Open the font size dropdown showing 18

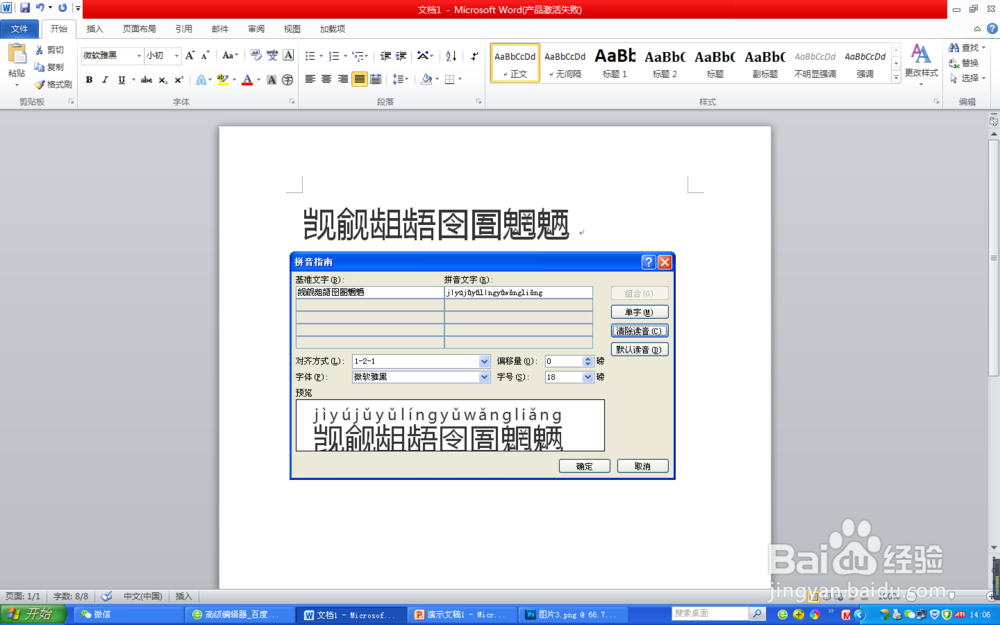[x=587, y=377]
